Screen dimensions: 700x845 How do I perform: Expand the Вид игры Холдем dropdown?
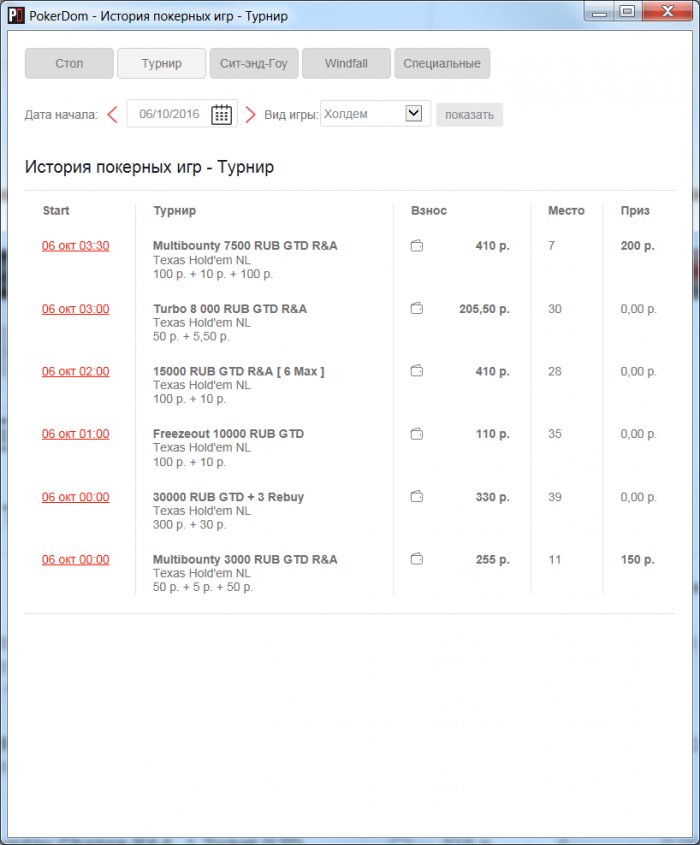413,114
